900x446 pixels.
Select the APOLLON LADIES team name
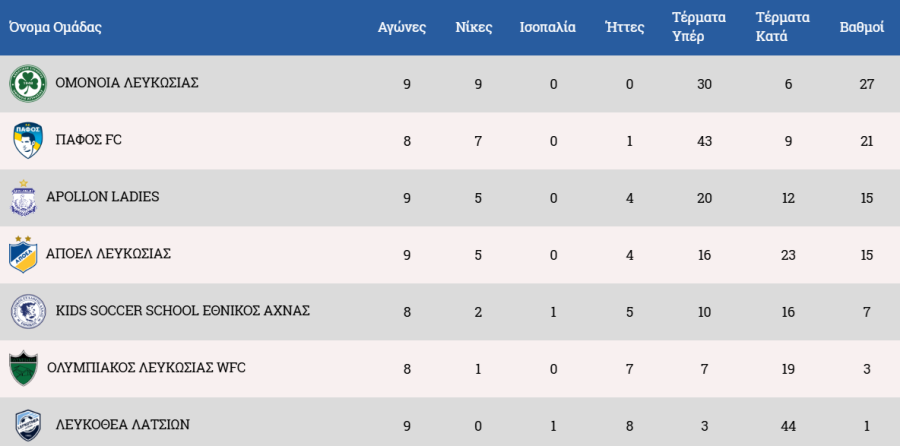pos(102,197)
